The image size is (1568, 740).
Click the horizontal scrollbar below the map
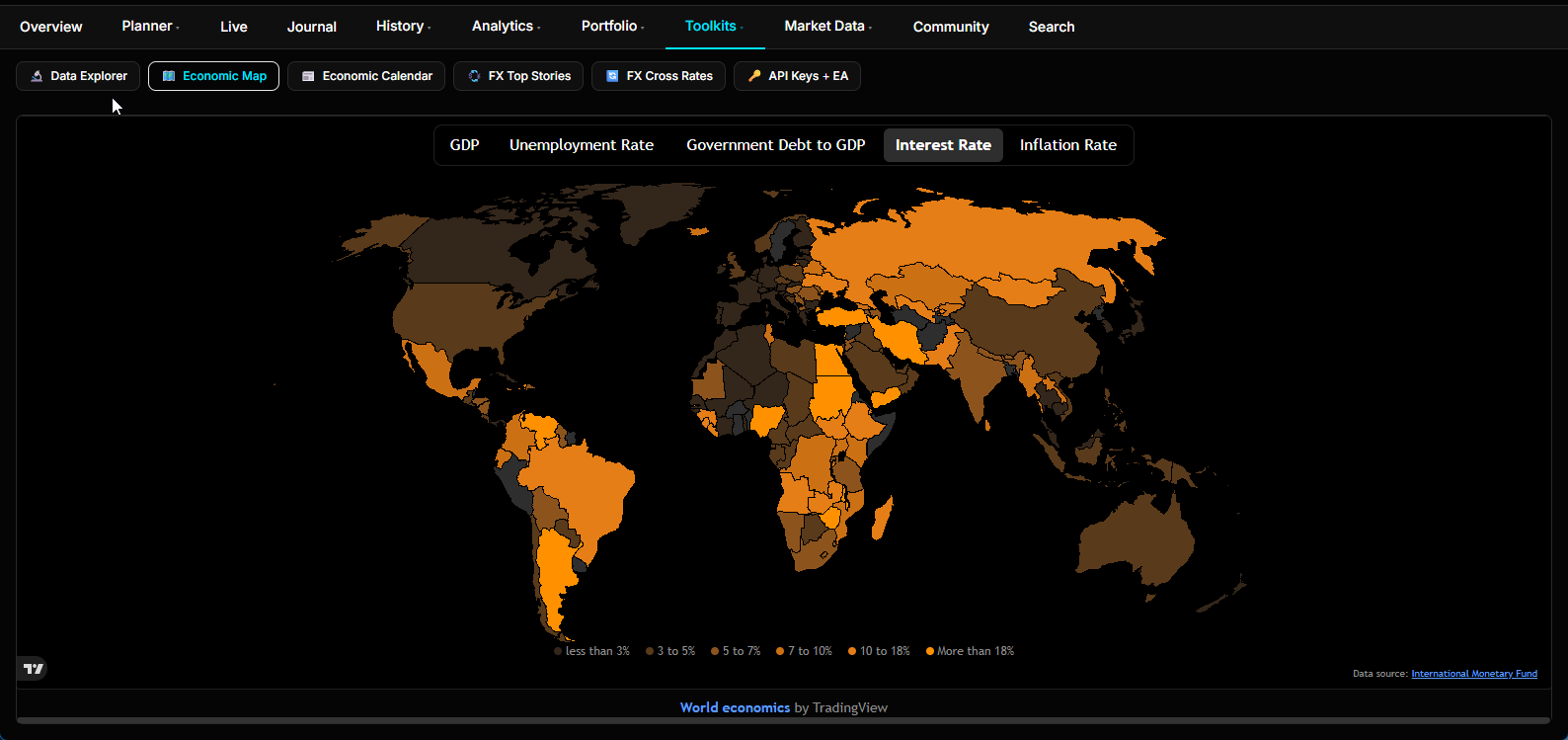[784, 720]
